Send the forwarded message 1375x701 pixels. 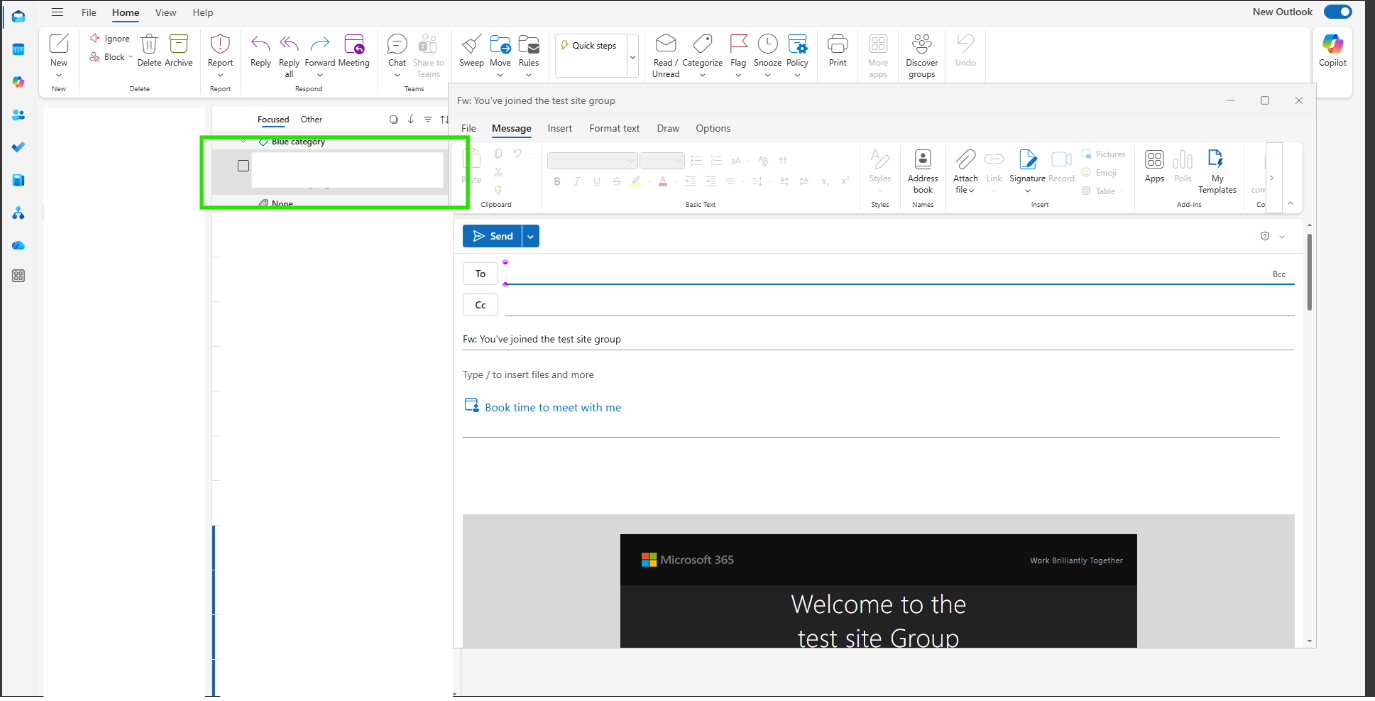(x=493, y=236)
